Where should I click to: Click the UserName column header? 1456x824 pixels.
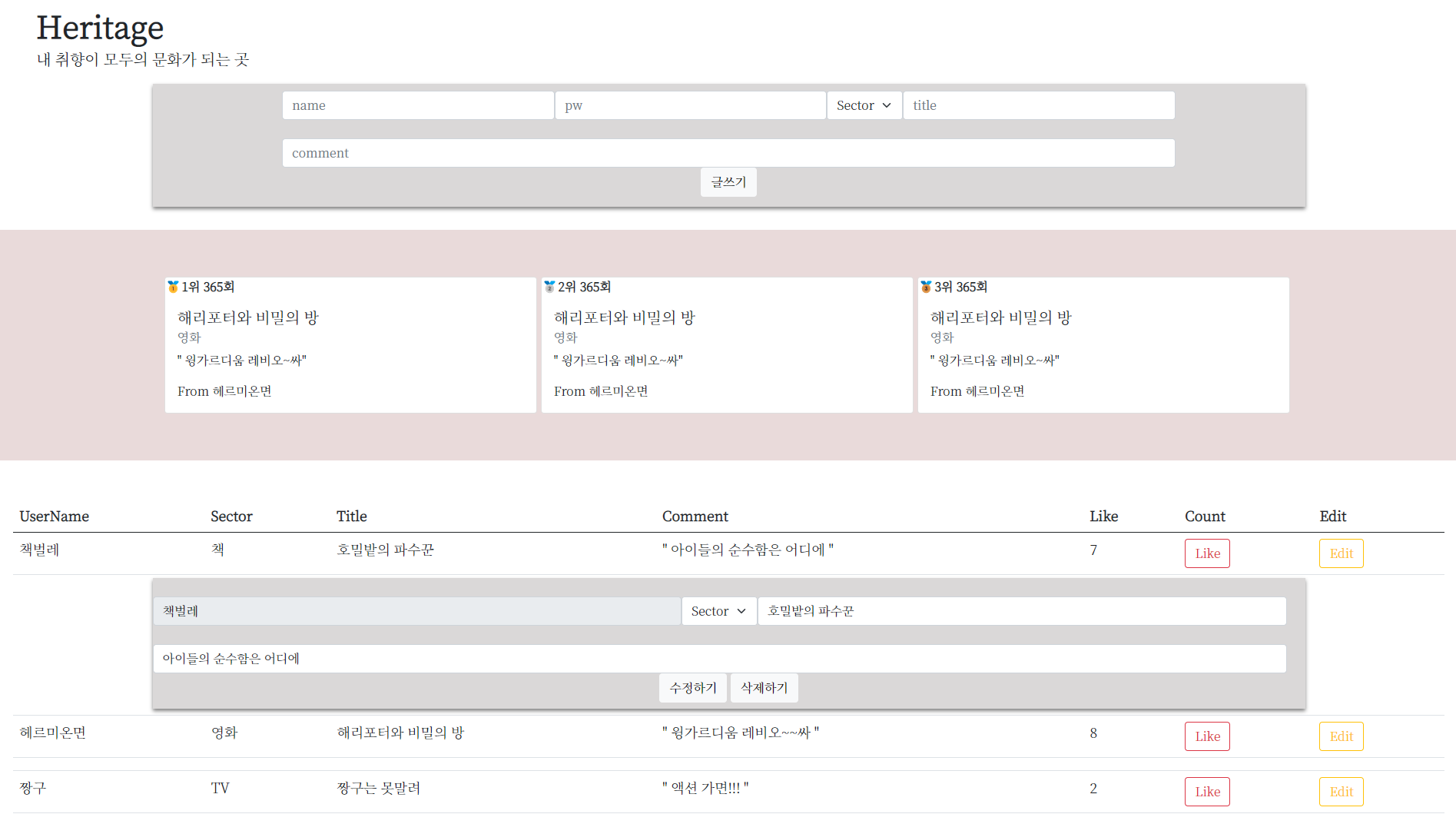tap(54, 516)
